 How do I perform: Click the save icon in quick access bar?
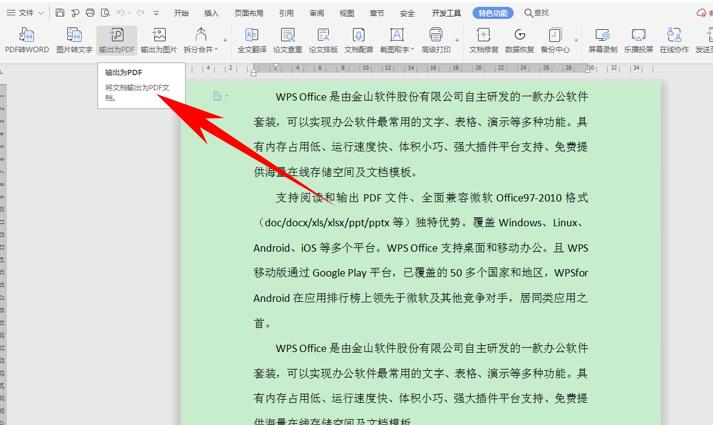click(60, 13)
